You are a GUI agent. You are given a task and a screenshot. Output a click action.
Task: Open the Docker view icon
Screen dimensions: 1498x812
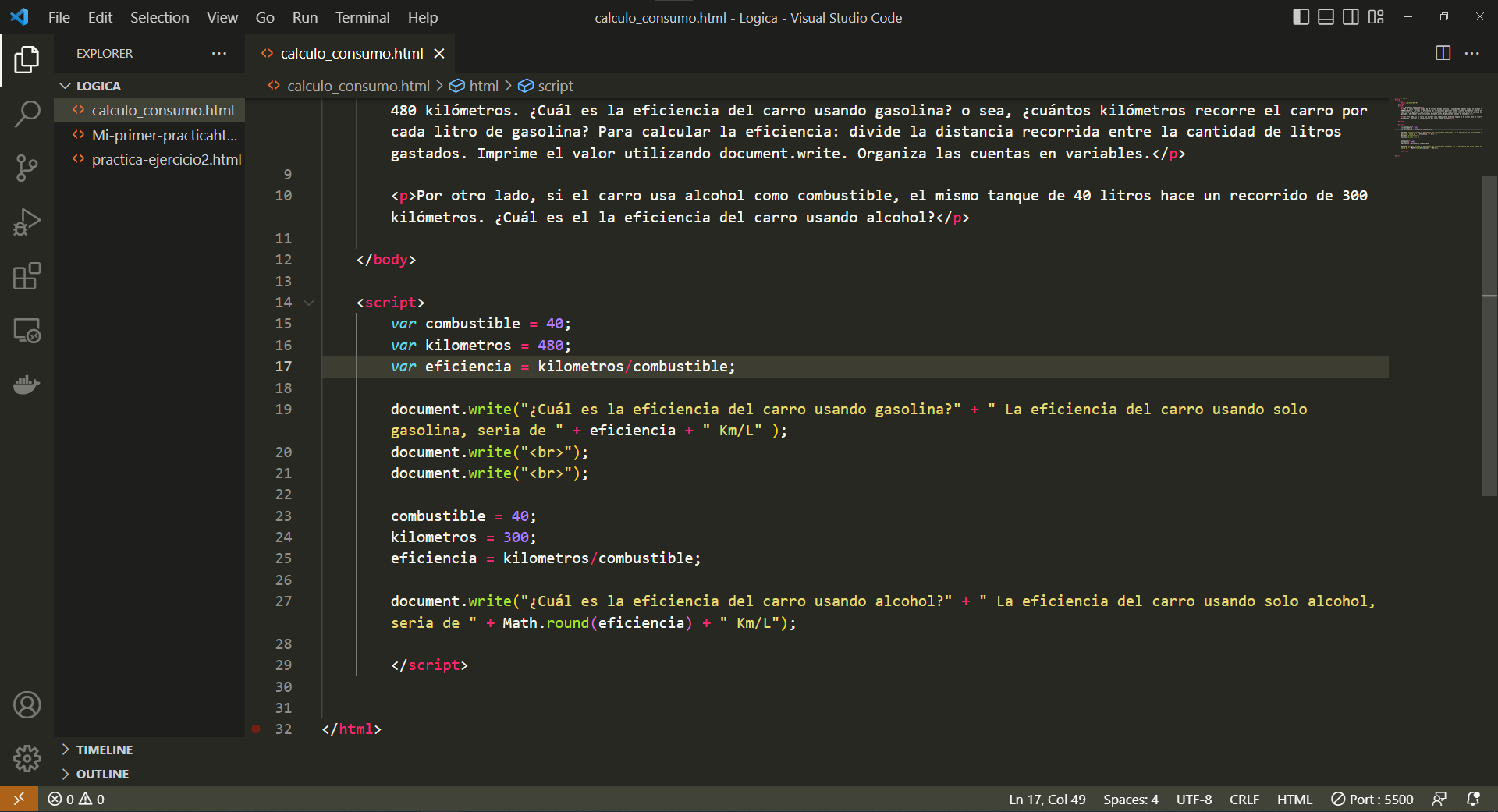pos(27,385)
